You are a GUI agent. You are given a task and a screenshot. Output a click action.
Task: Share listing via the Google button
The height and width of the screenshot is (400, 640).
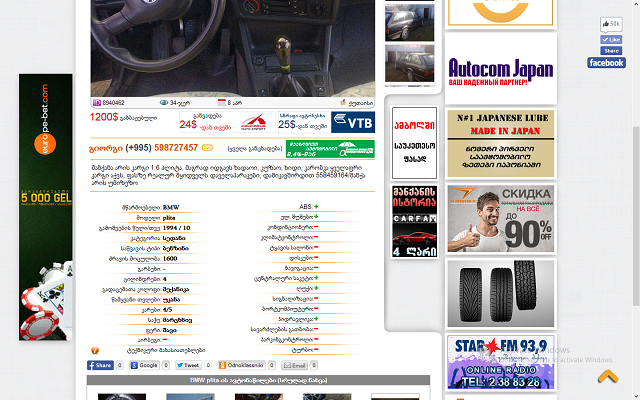click(x=144, y=365)
